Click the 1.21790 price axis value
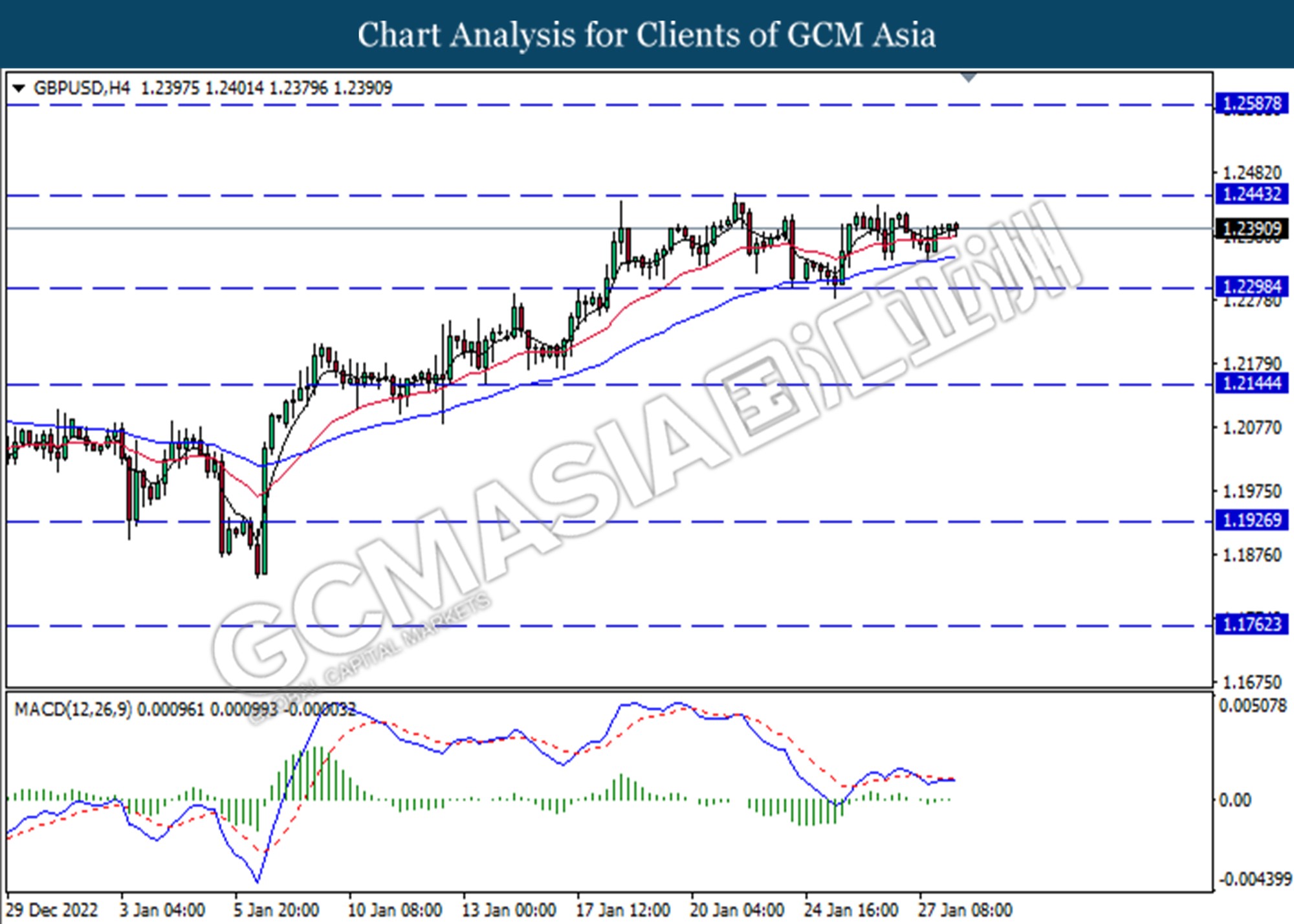The image size is (1294, 924). pos(1251,364)
